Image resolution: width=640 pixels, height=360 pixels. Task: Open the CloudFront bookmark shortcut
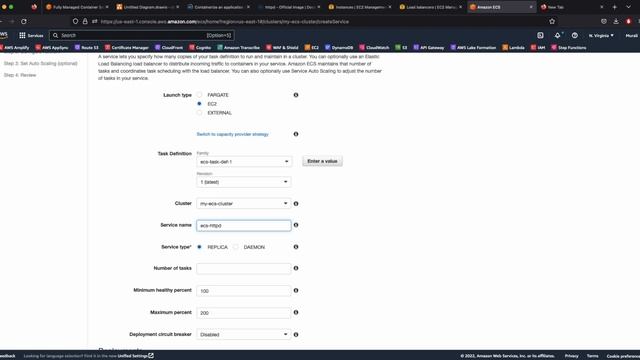(x=169, y=48)
